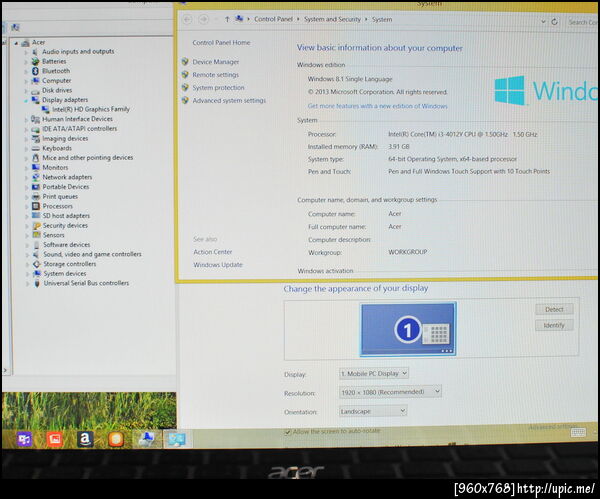
Task: Click the Up arrow in the address bar
Action: (227, 19)
